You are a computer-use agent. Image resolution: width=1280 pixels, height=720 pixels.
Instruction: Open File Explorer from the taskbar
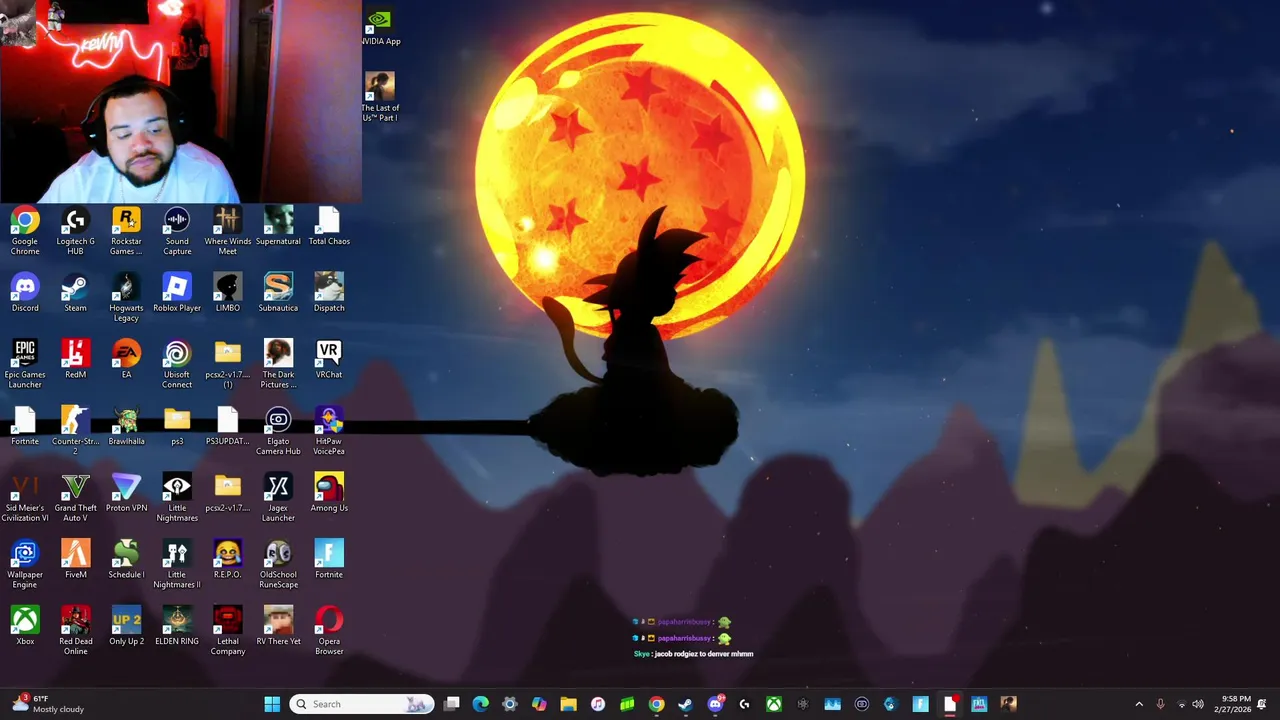point(568,704)
